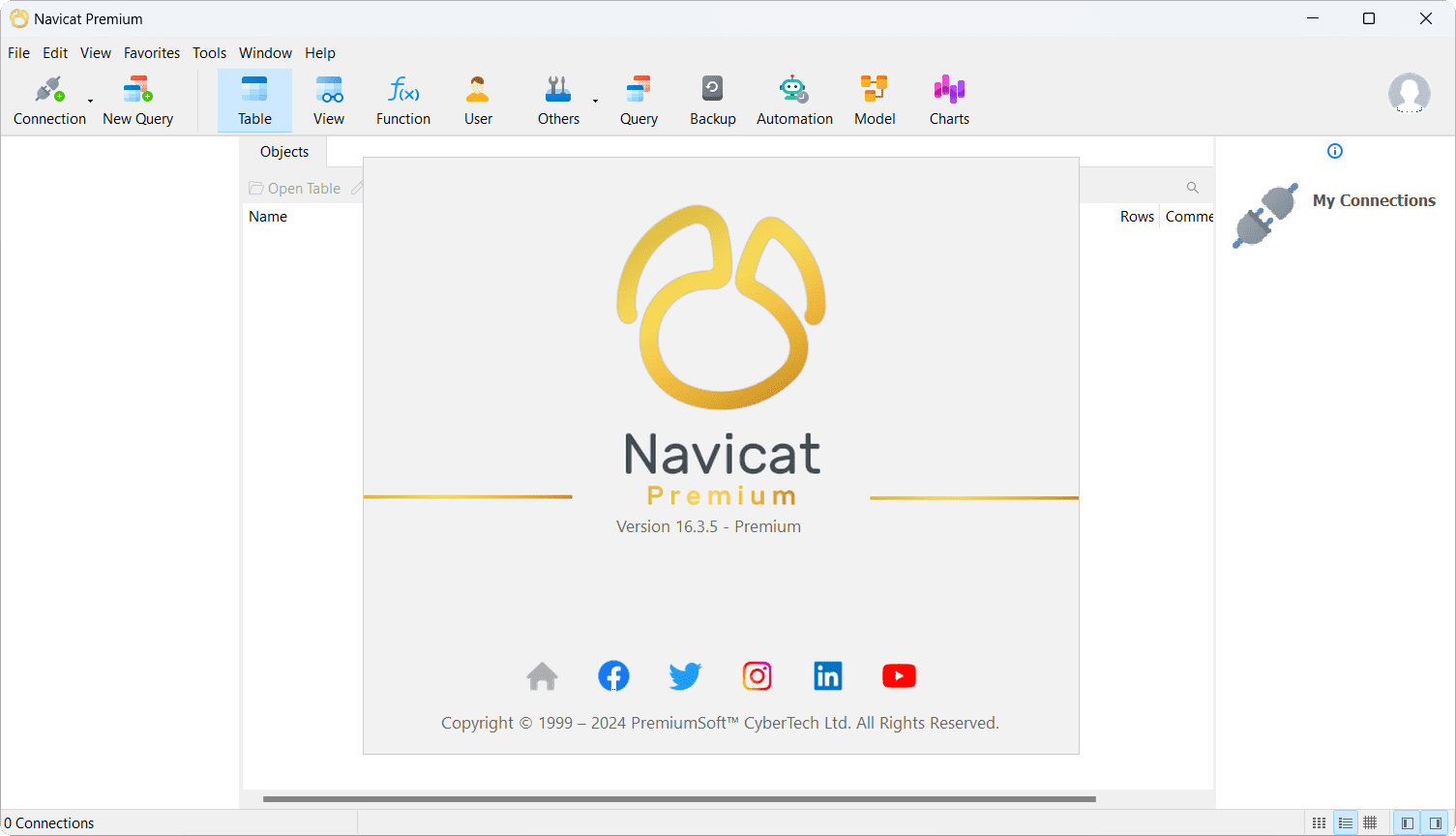Start a New Query from the toolbar
Viewport: 1456px width, 836px height.
tap(137, 101)
